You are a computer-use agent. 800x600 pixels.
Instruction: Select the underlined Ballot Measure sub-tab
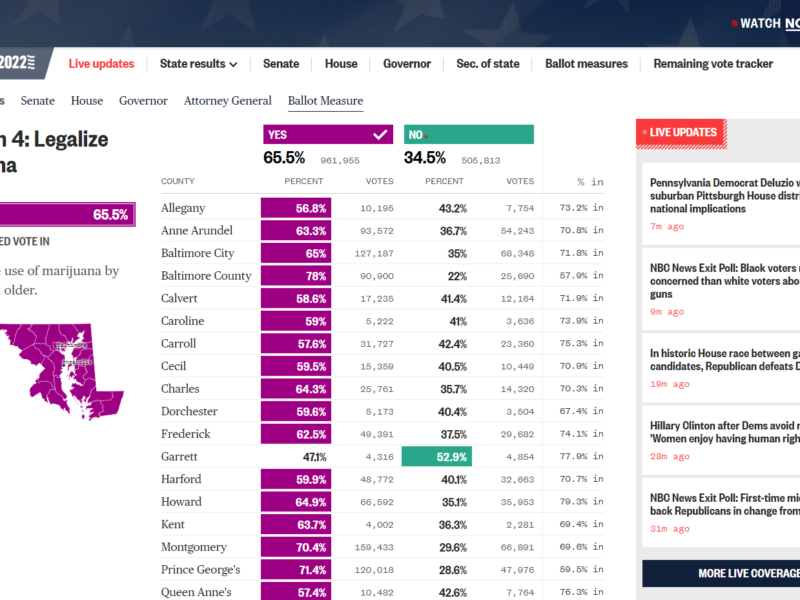325,101
